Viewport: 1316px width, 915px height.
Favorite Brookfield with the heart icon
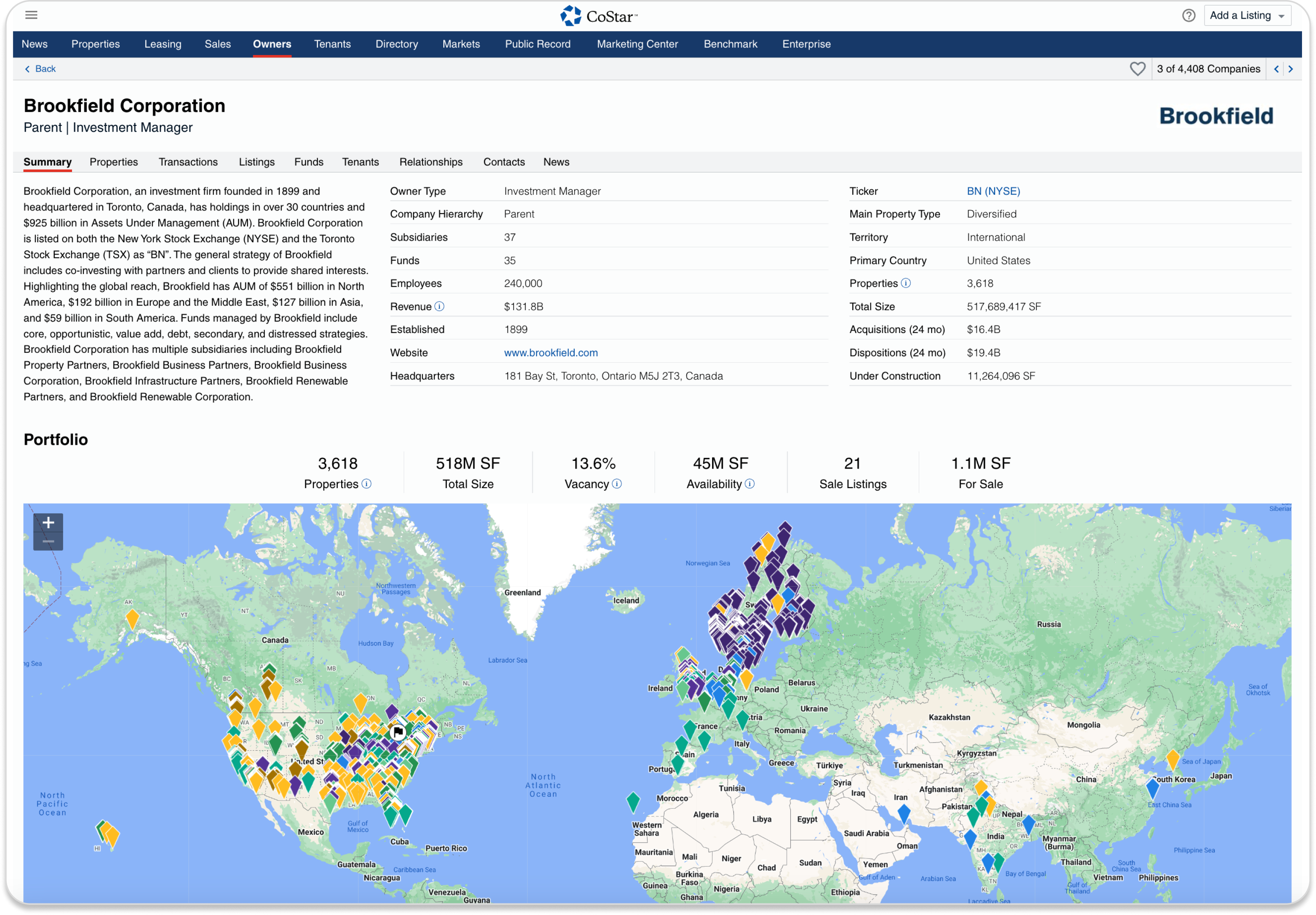click(x=1137, y=69)
